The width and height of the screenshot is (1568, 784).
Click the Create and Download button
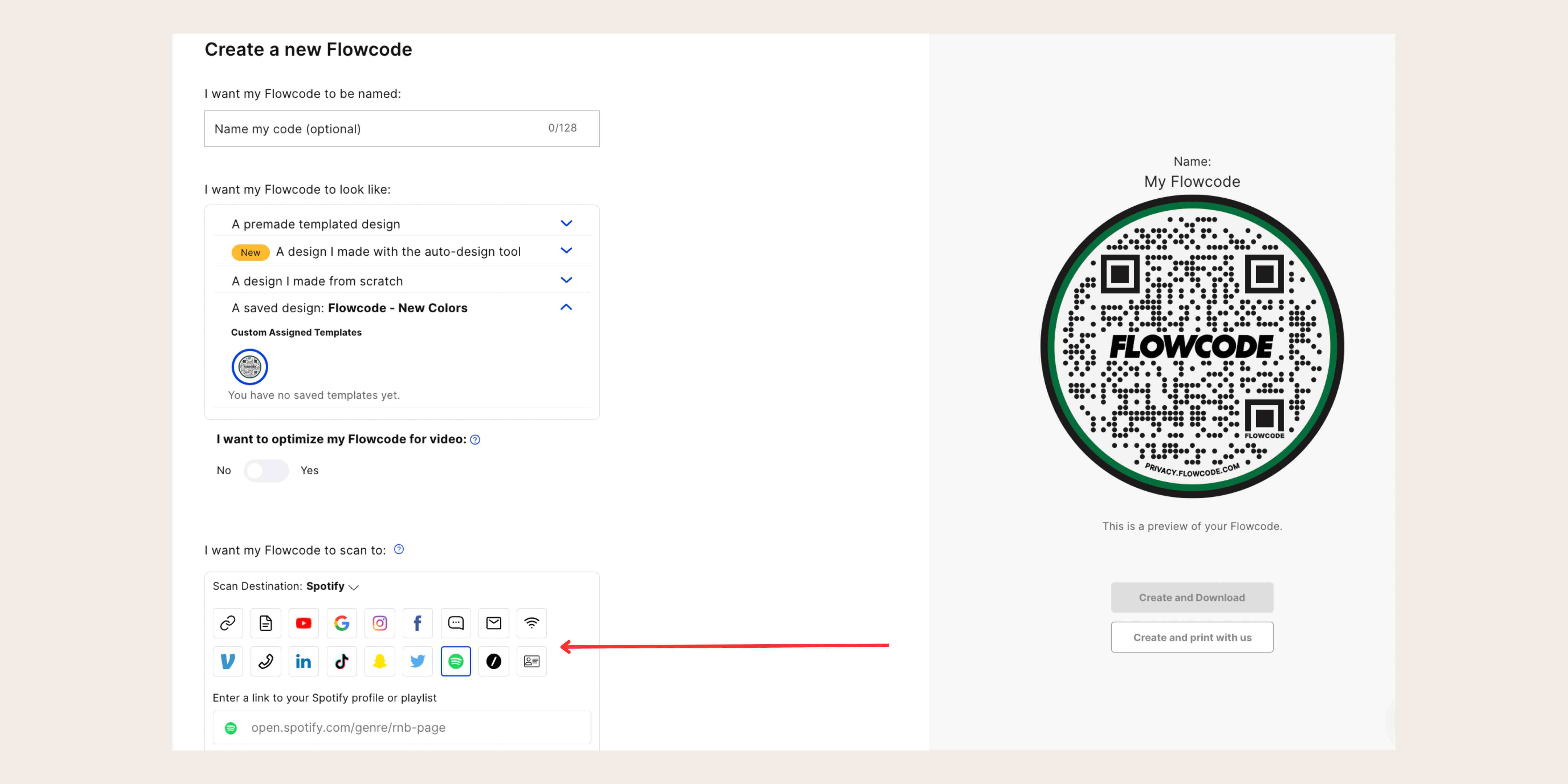pyautogui.click(x=1191, y=597)
